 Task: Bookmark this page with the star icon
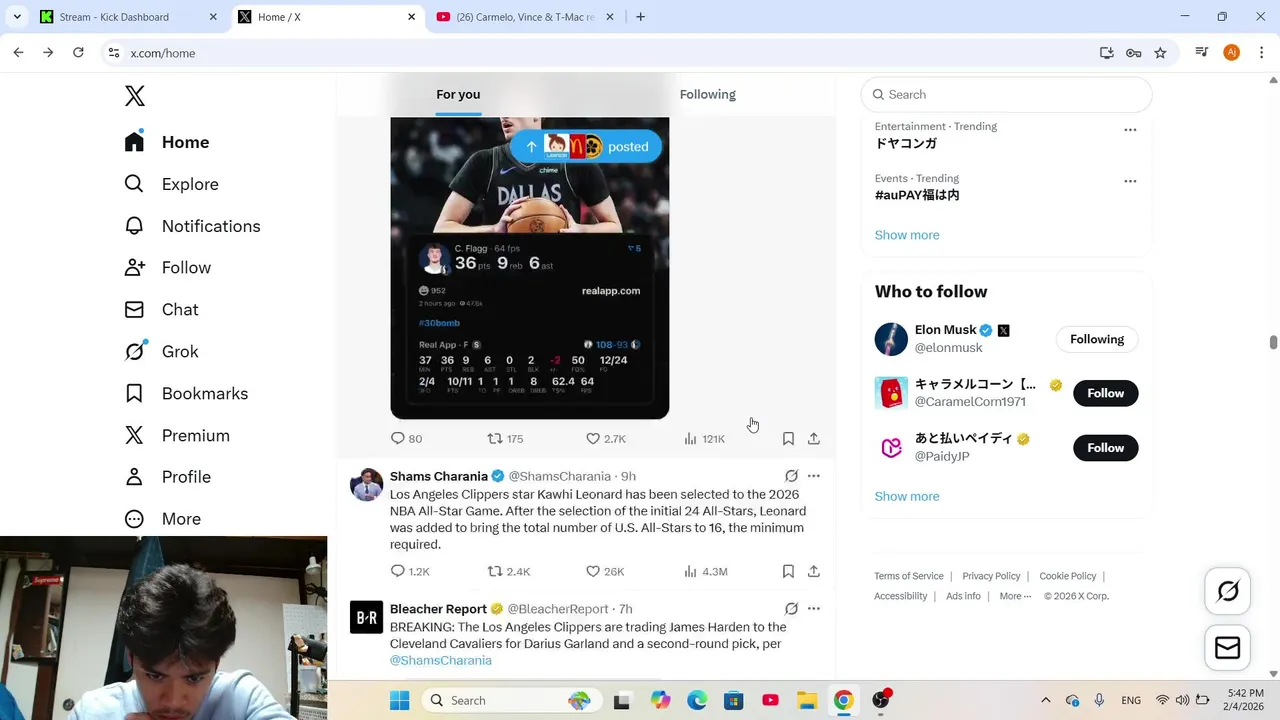point(1160,53)
